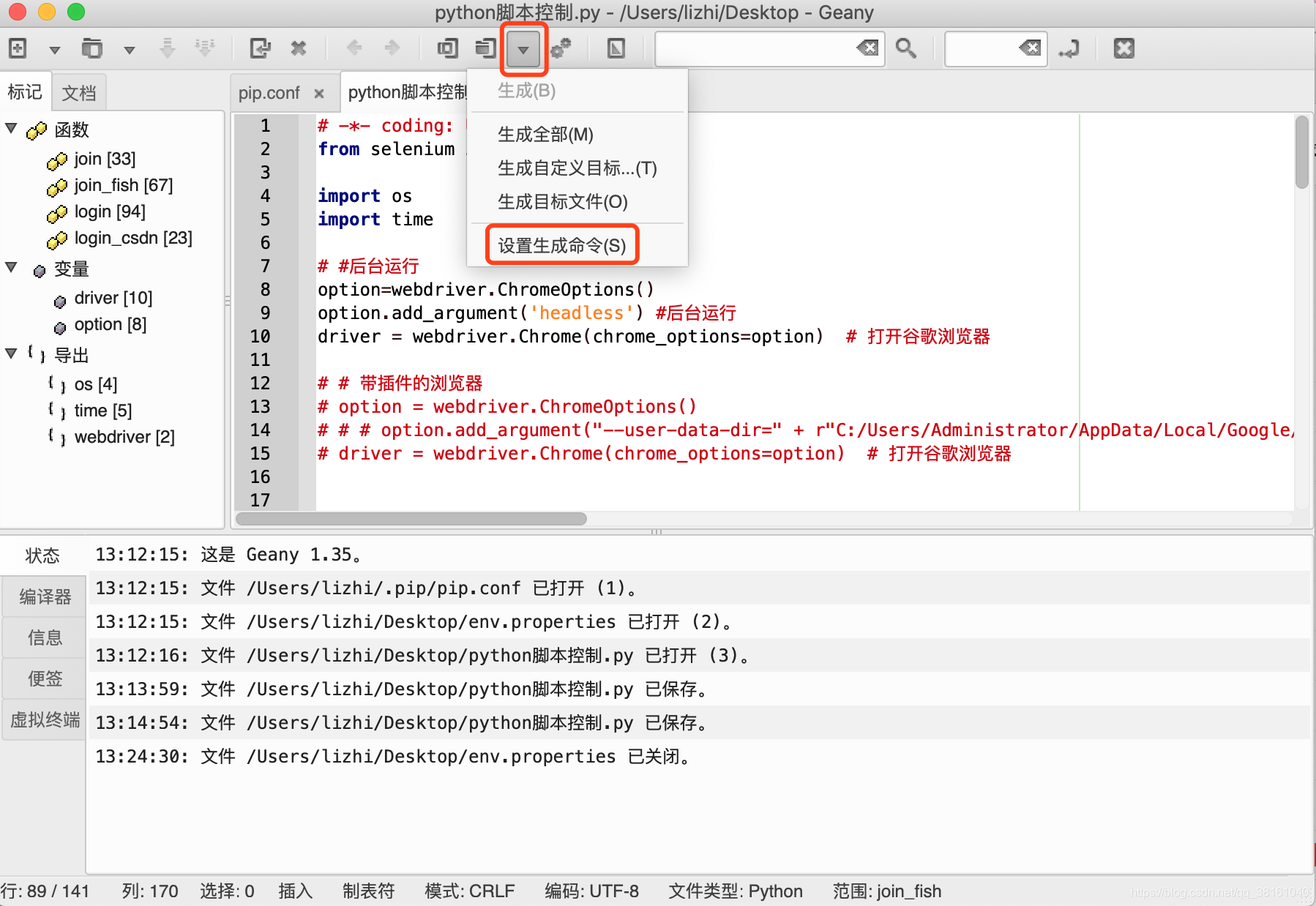Click the magnifier Find icon
This screenshot has width=1316, height=906.
click(x=906, y=48)
